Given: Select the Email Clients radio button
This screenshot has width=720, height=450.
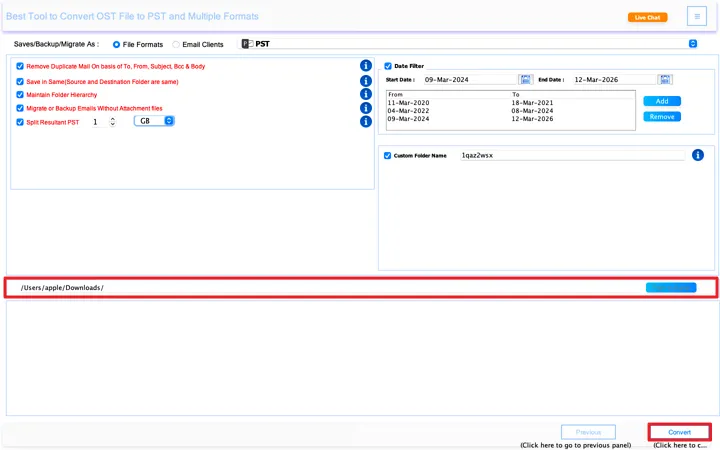Looking at the screenshot, I should tap(176, 44).
